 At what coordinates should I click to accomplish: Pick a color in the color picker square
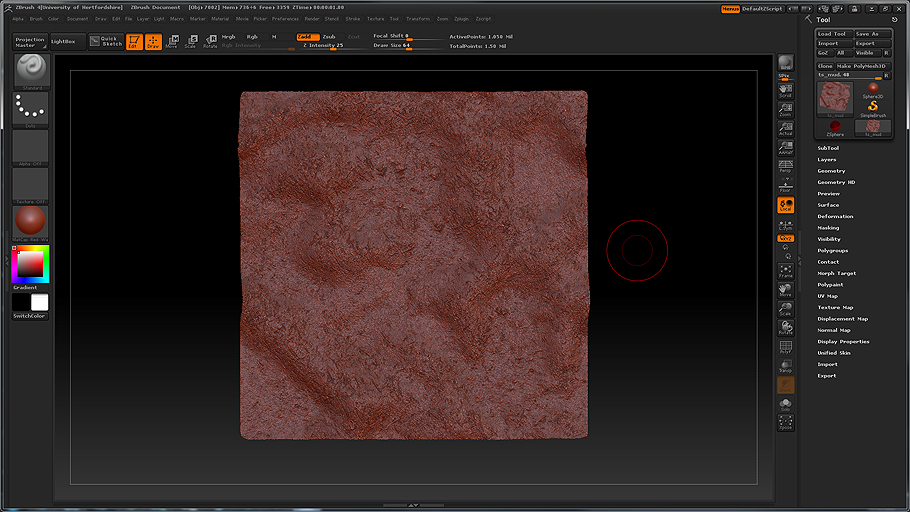pos(30,264)
